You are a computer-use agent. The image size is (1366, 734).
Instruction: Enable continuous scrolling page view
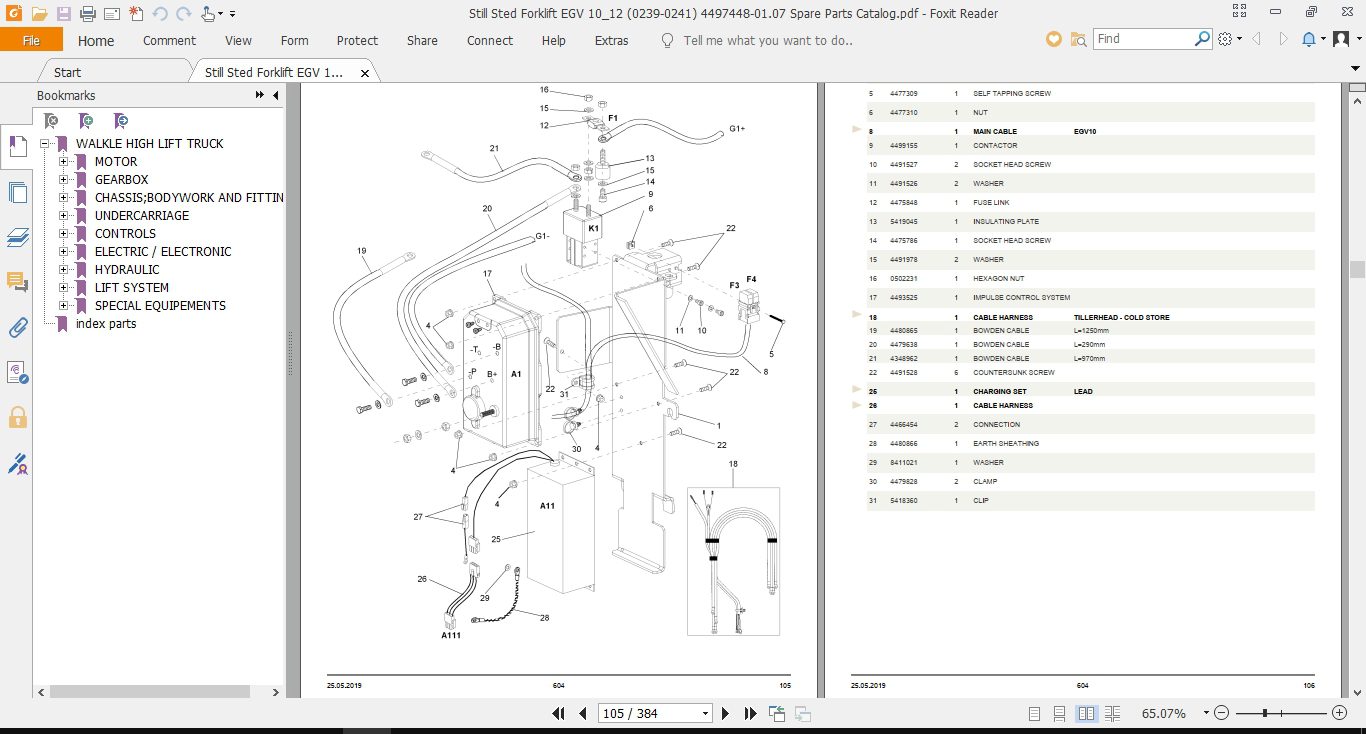pyautogui.click(x=1060, y=714)
